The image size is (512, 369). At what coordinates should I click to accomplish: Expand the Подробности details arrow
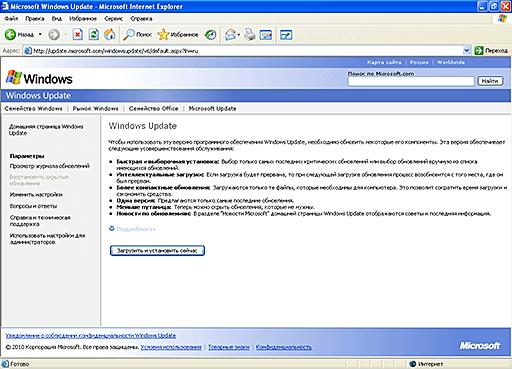coord(112,228)
